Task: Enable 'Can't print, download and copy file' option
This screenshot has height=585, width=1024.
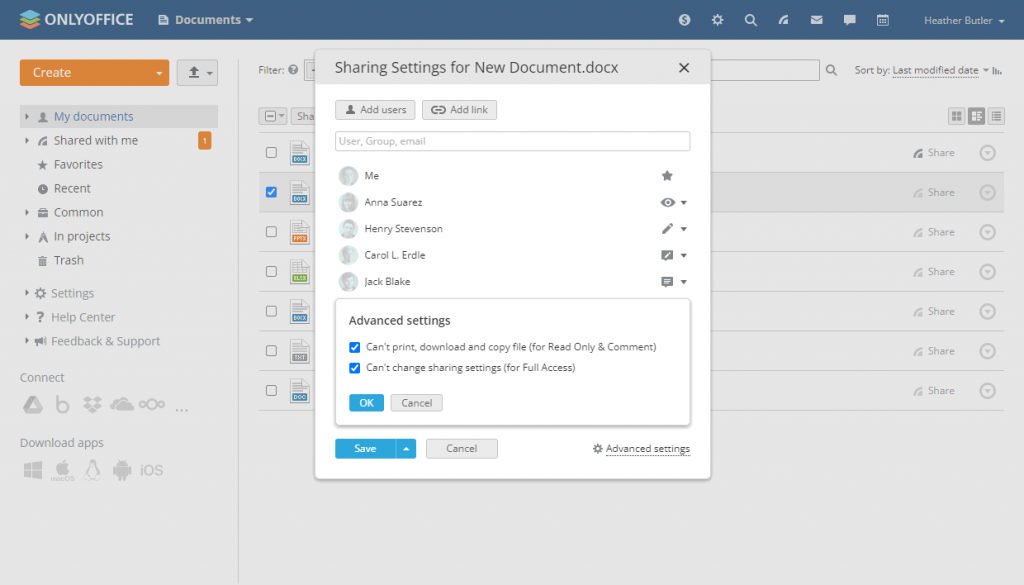Action: click(x=355, y=347)
